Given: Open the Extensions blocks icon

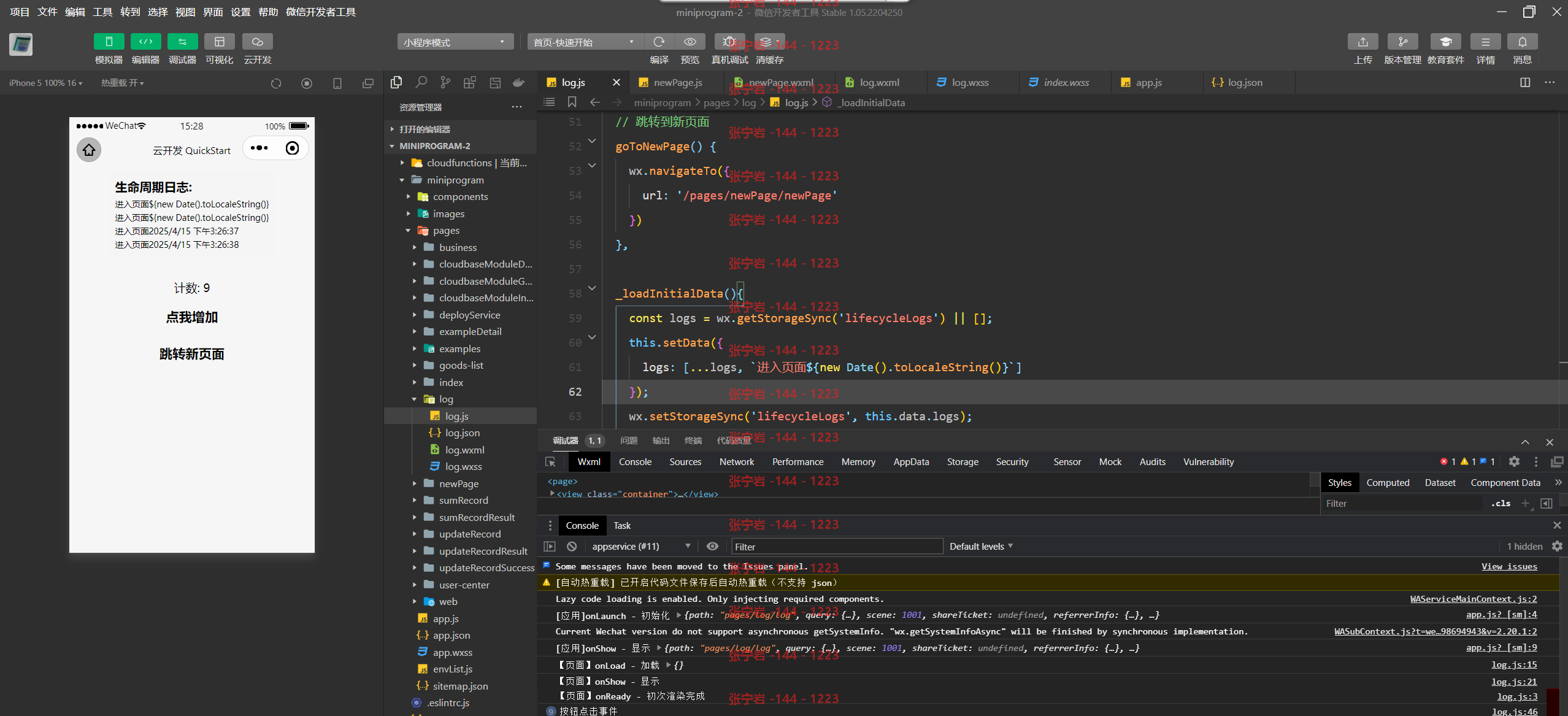Looking at the screenshot, I should coord(470,82).
